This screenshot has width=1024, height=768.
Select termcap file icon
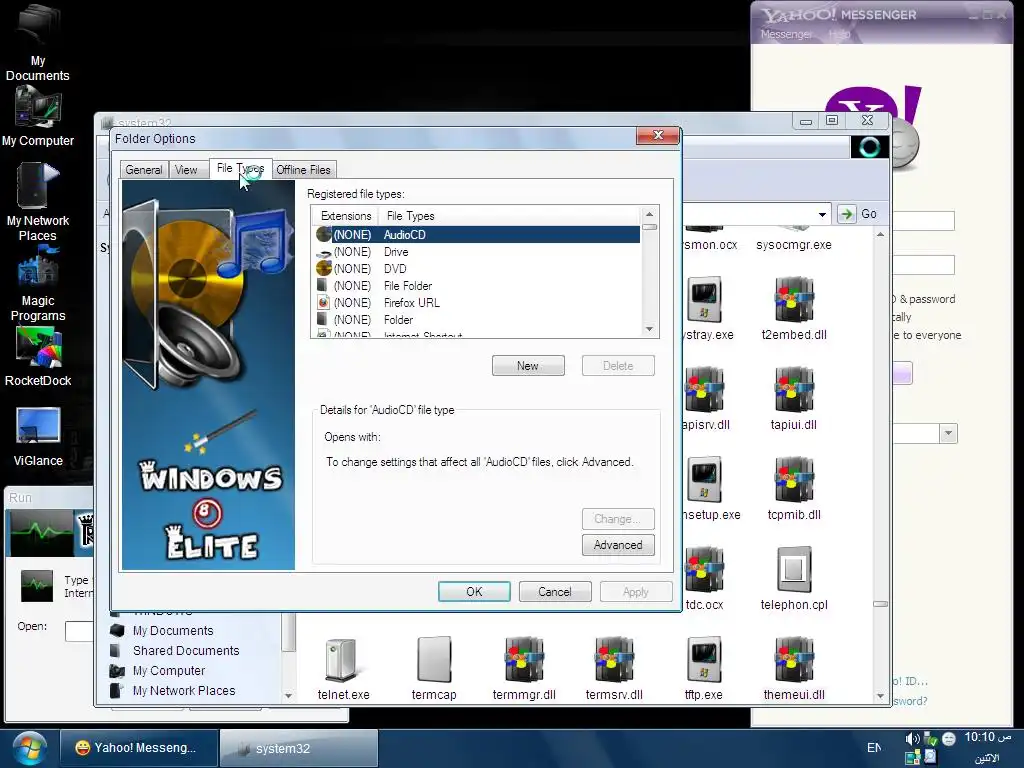(434, 669)
